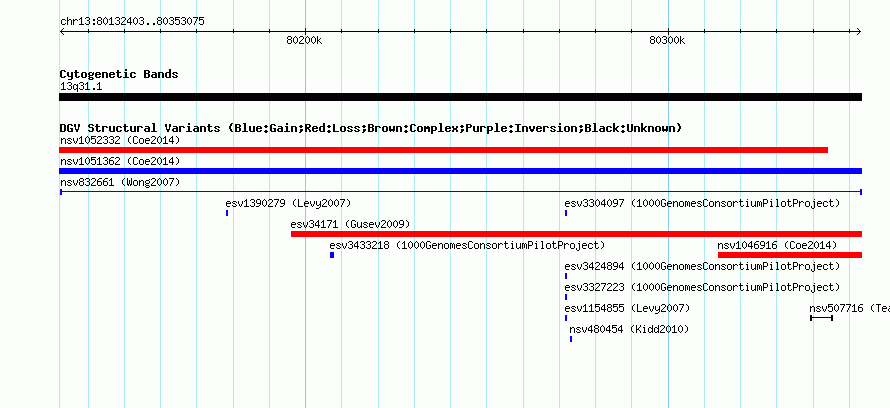Click the right arrowhead of the ruler

point(859,32)
